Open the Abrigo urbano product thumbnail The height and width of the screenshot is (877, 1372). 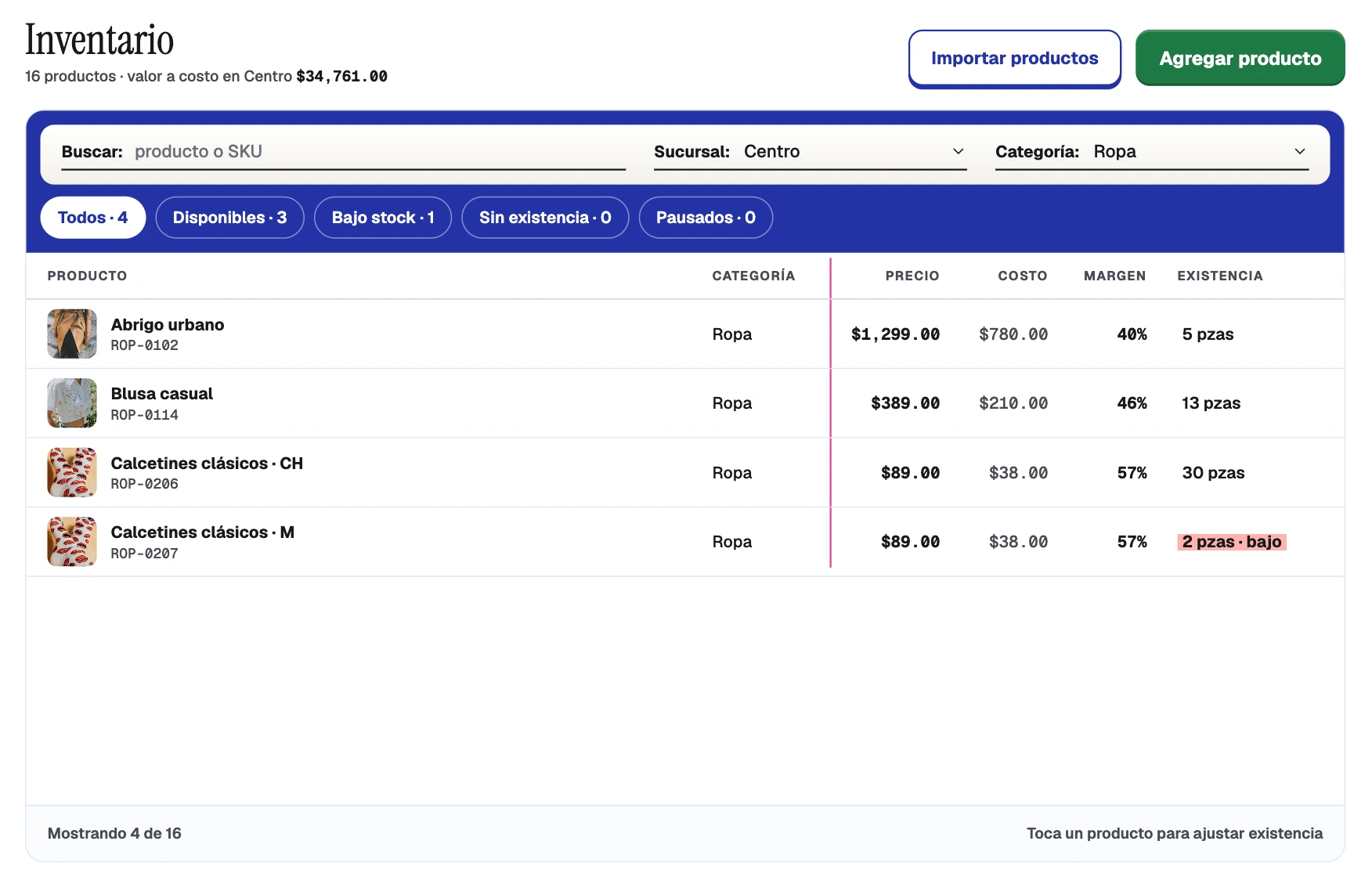(72, 334)
